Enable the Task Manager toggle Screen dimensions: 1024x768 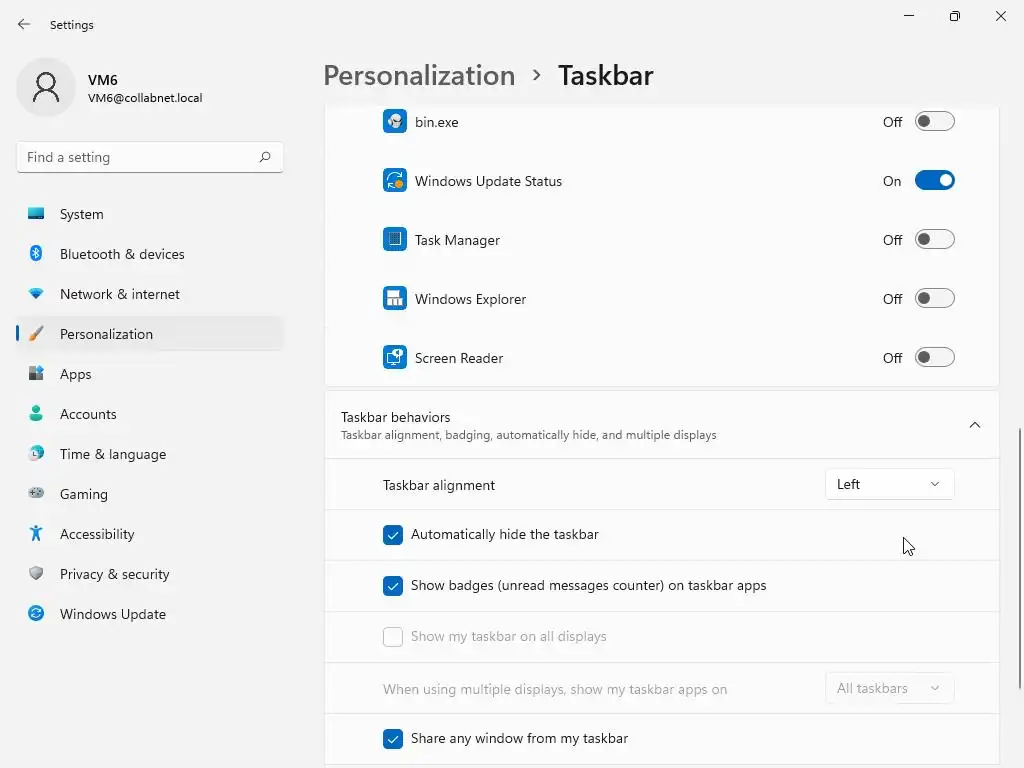pyautogui.click(x=935, y=239)
